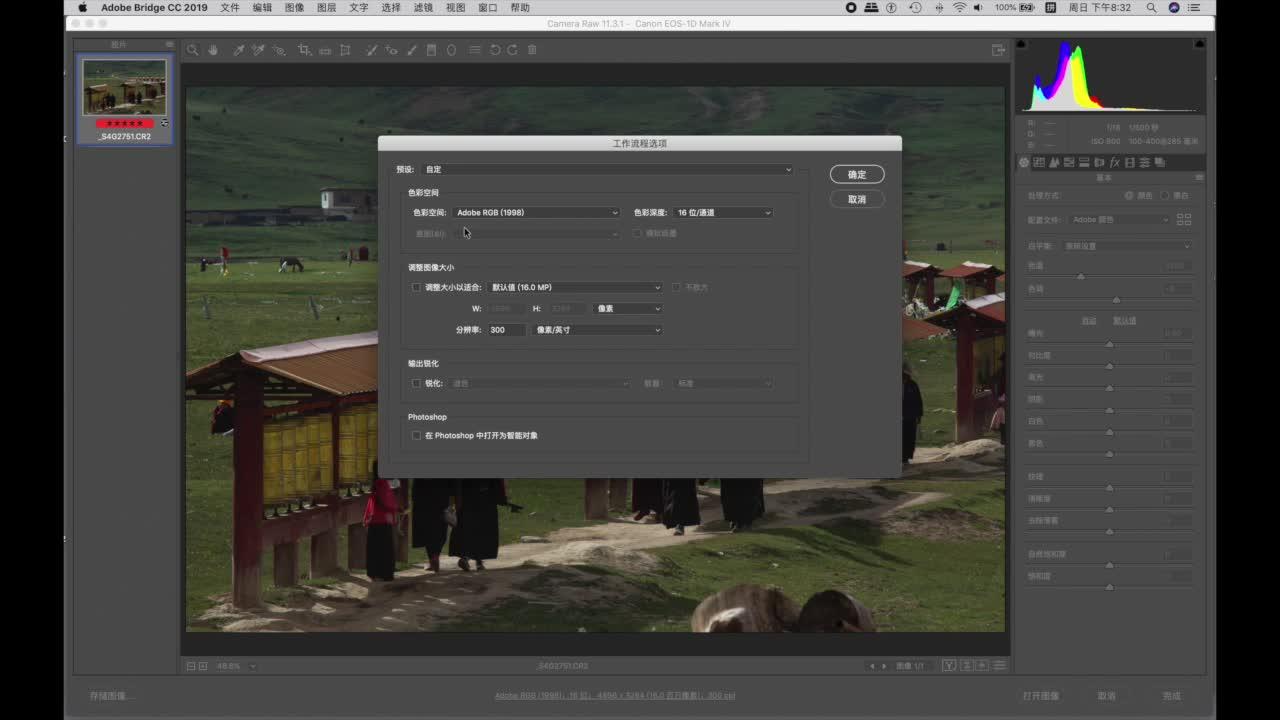Viewport: 1280px width, 720px height.
Task: Enable the 调整大小以适合 checkbox
Action: 417,288
